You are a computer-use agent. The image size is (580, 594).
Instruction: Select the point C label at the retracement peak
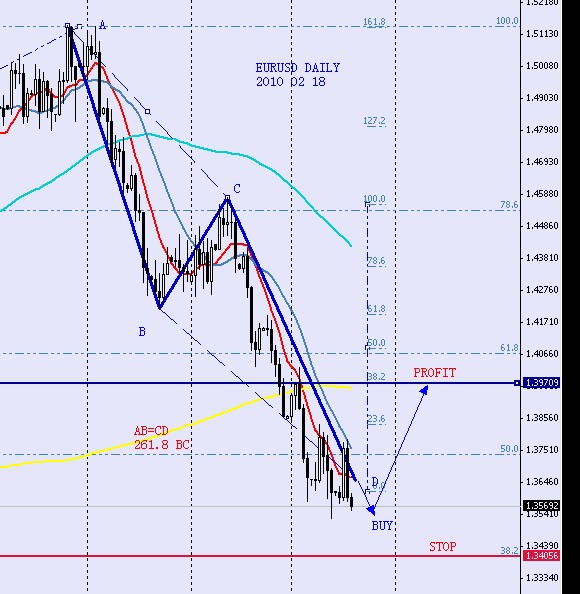pyautogui.click(x=237, y=189)
